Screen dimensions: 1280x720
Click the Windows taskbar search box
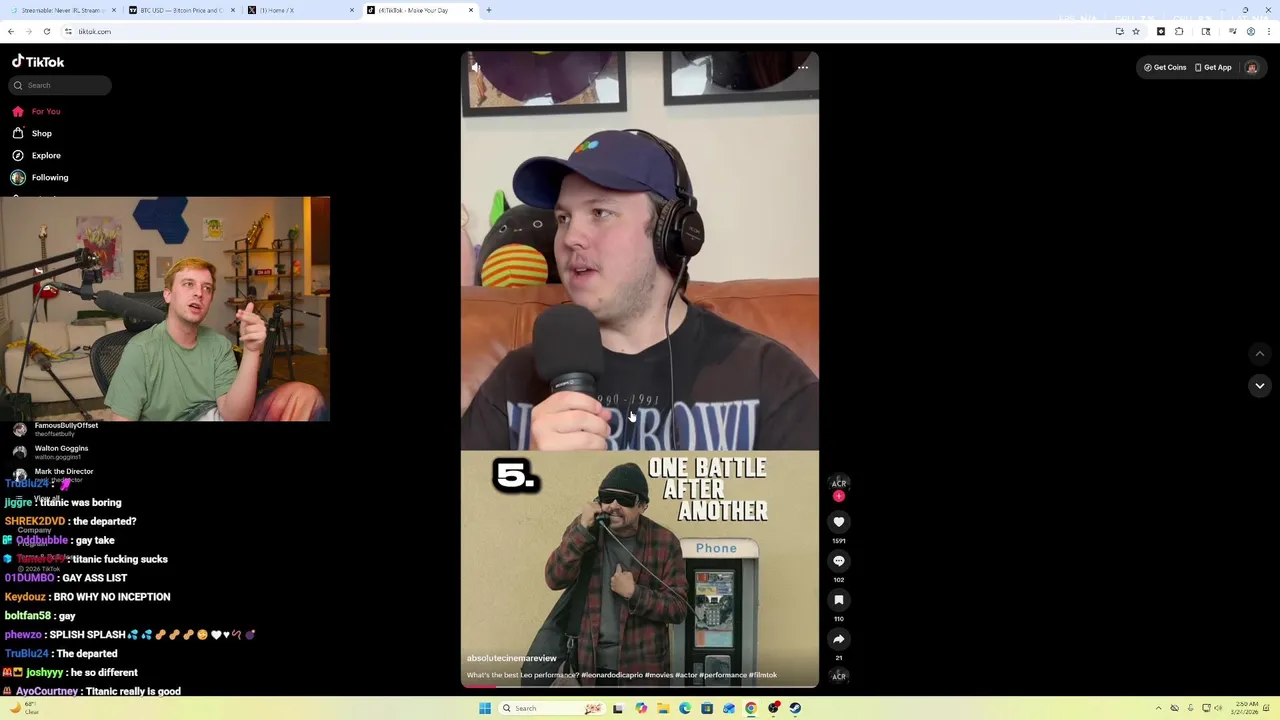(x=553, y=708)
